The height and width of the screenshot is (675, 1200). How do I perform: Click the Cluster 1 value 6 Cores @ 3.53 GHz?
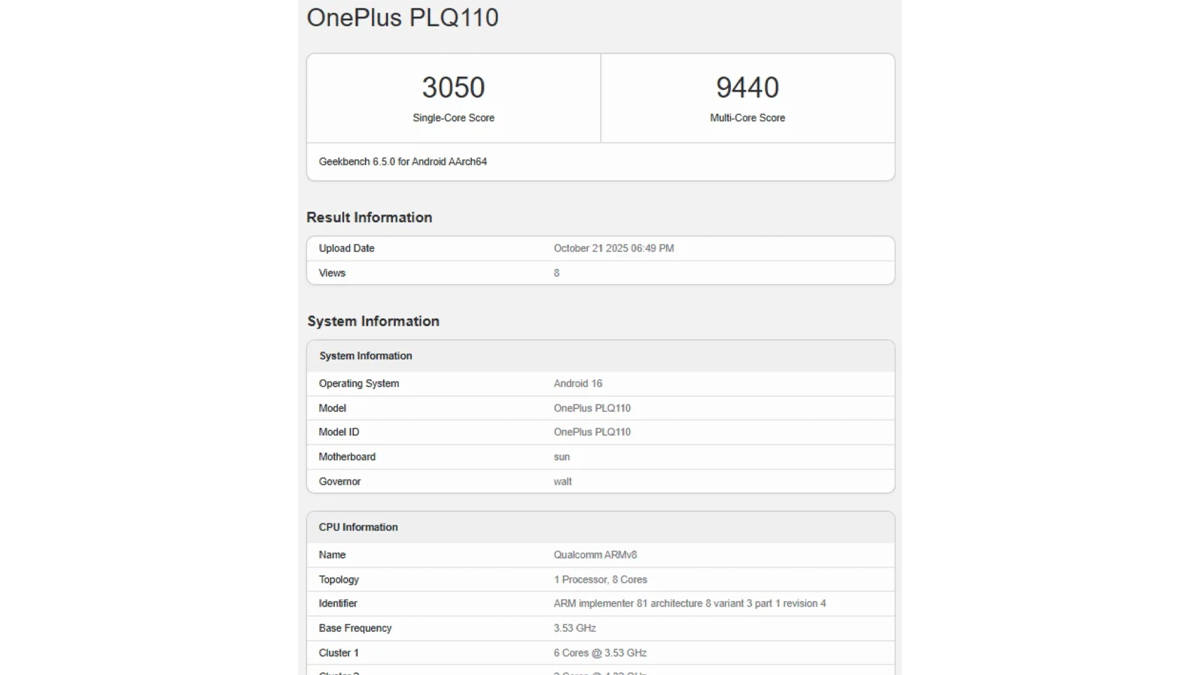[x=600, y=653]
